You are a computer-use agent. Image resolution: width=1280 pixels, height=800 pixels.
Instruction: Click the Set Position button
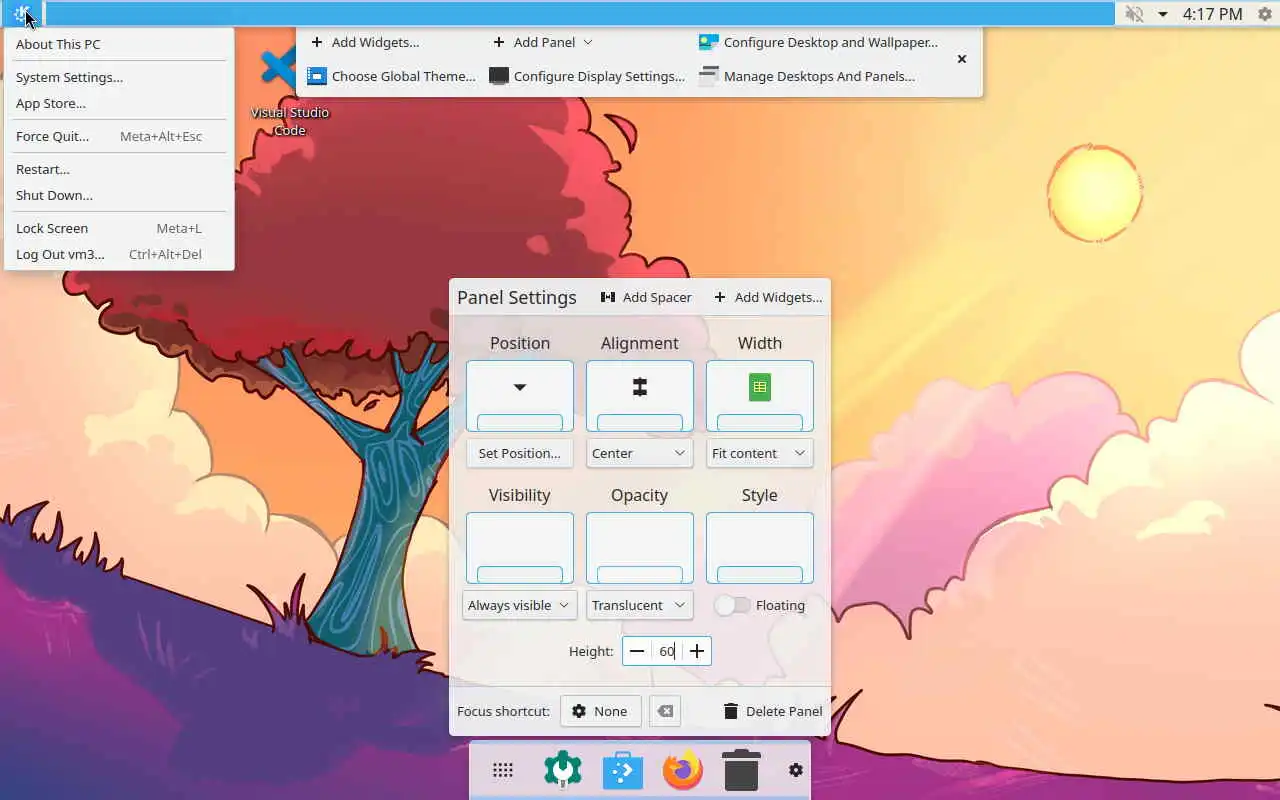(x=520, y=453)
